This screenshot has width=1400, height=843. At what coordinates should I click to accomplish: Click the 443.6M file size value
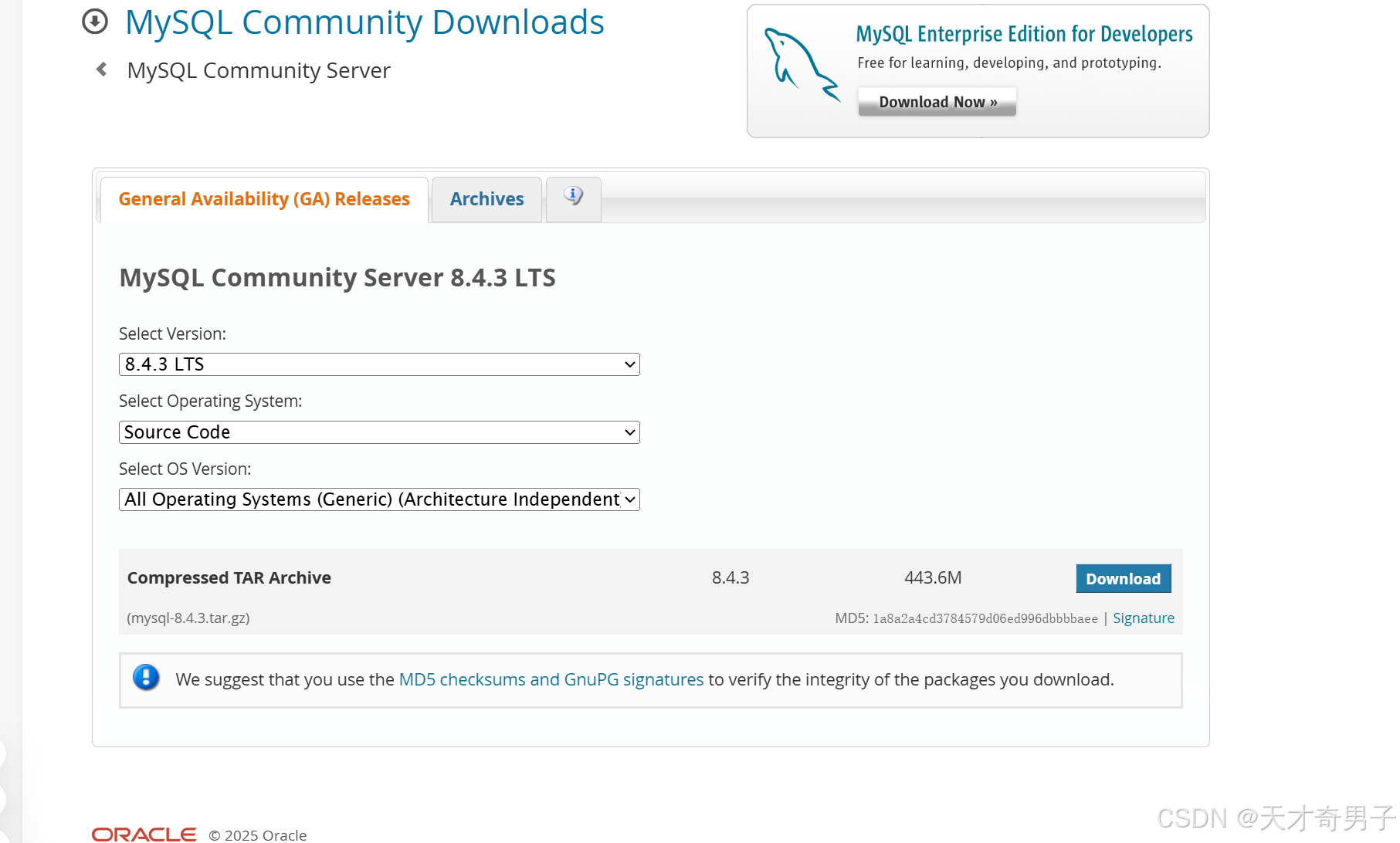coord(933,577)
